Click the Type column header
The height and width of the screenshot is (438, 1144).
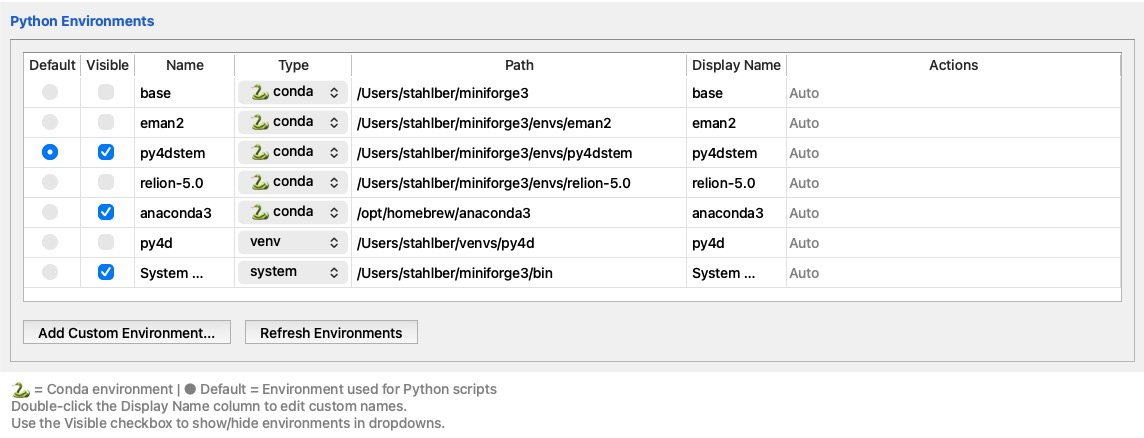tap(293, 65)
